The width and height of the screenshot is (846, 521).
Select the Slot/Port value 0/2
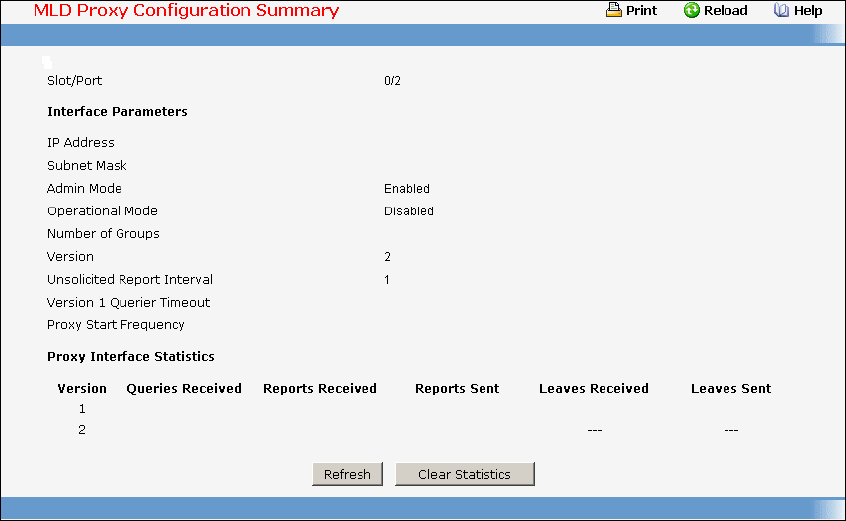392,81
